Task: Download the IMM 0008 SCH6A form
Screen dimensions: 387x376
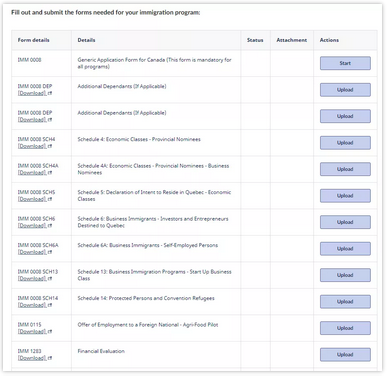Action: coord(32,252)
